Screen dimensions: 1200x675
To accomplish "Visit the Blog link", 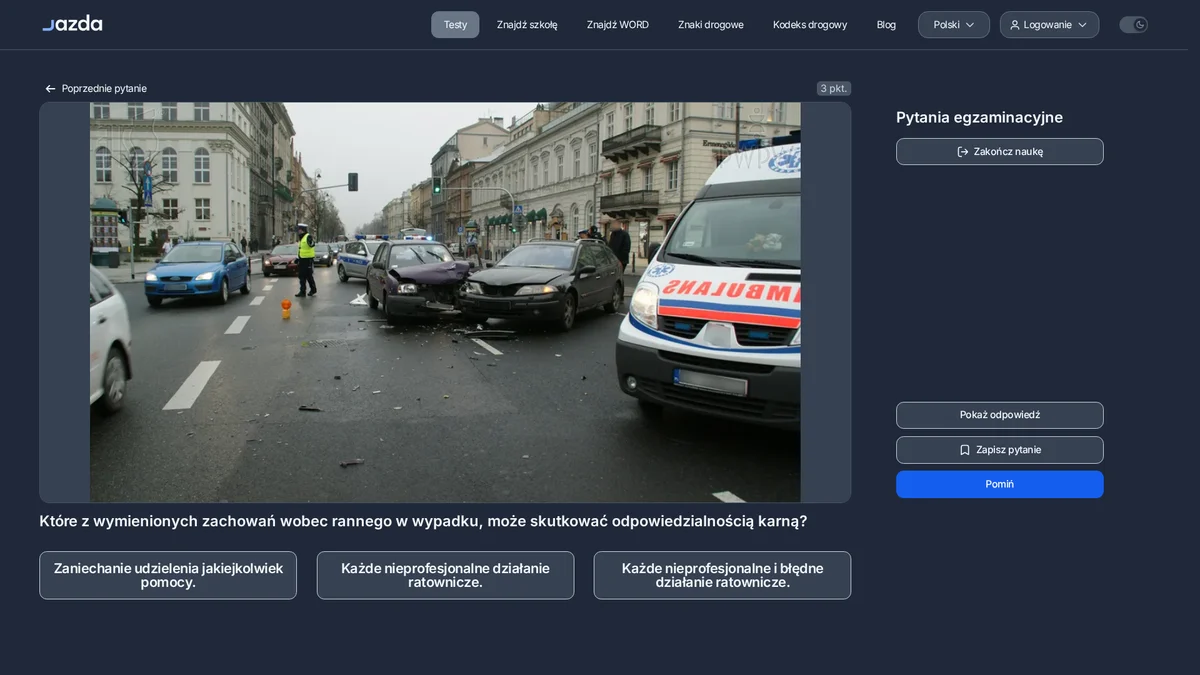I will (x=886, y=25).
